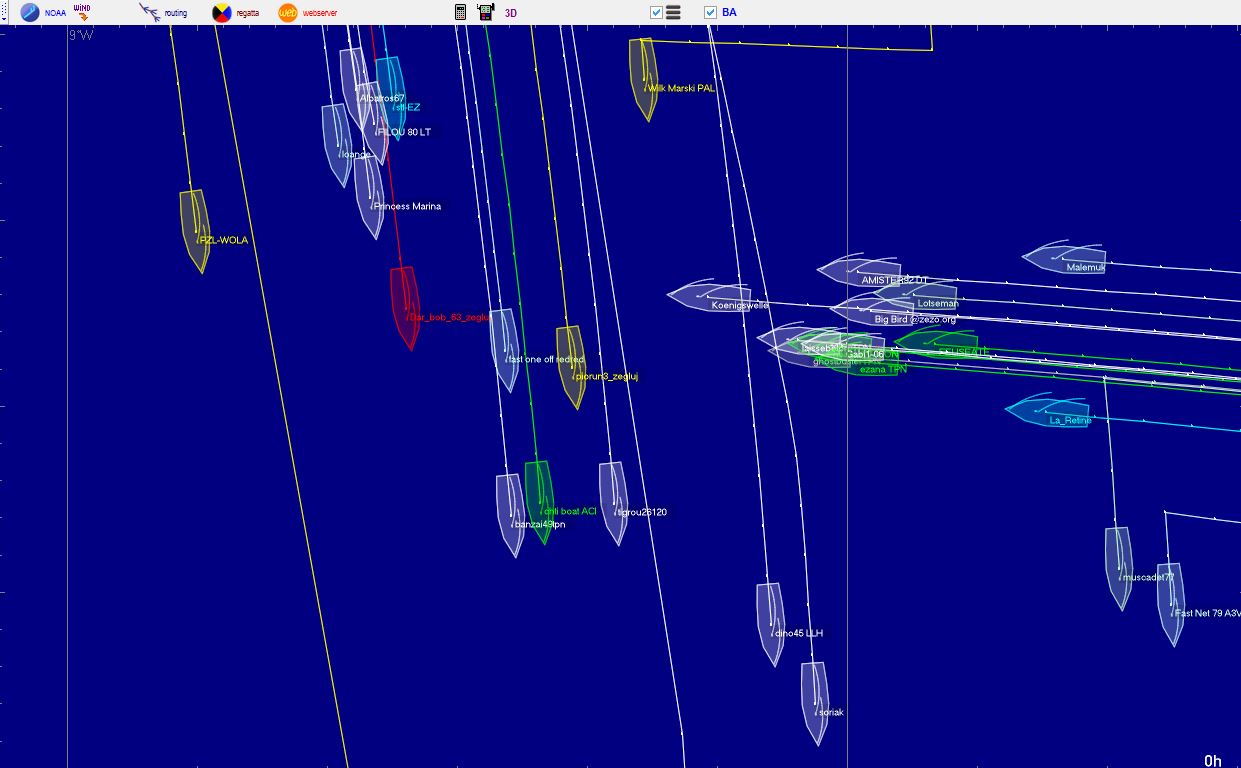Select the dino45 LLH boat
Screen dimensions: 1241x768
pyautogui.click(x=771, y=625)
